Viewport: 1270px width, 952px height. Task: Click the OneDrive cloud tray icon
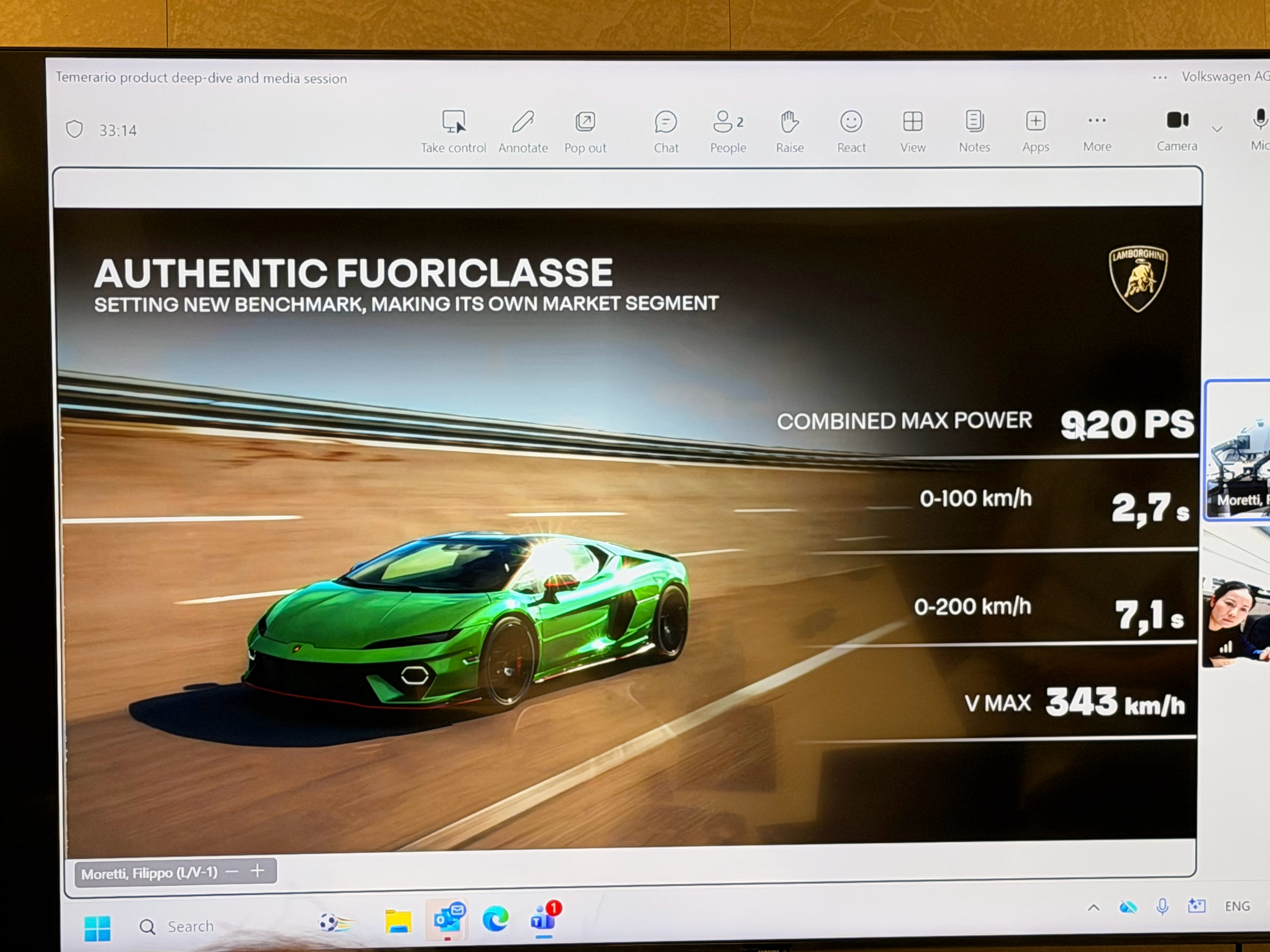1128,907
